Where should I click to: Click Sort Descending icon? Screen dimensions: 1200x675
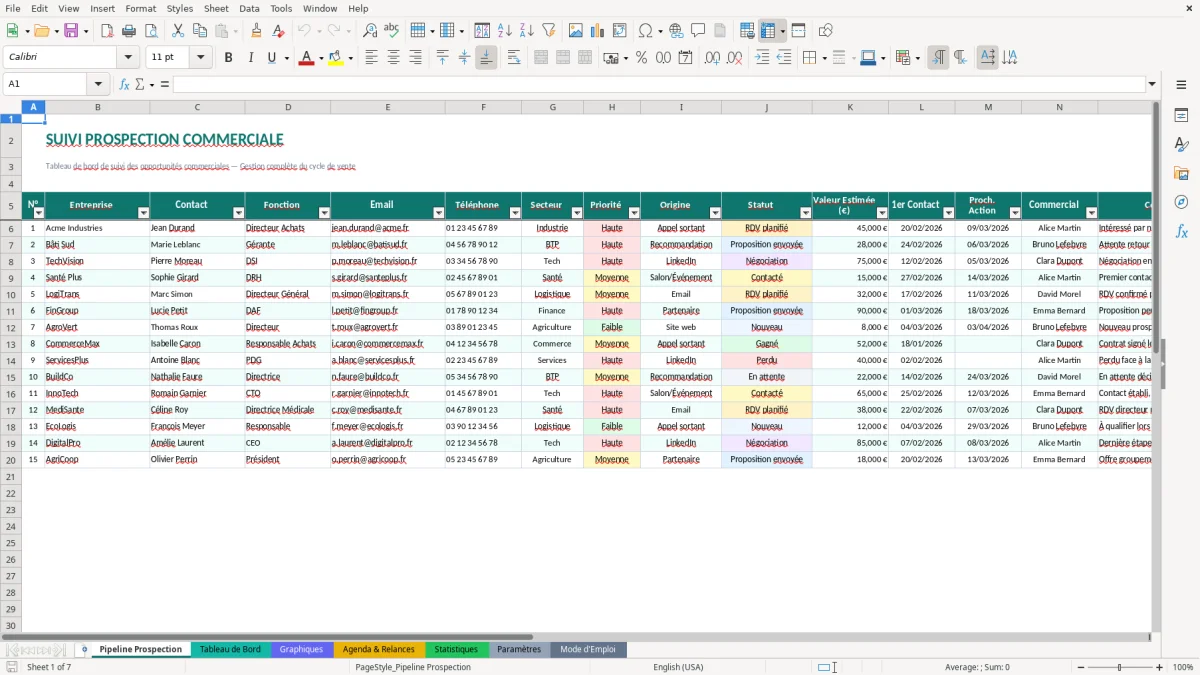click(527, 31)
